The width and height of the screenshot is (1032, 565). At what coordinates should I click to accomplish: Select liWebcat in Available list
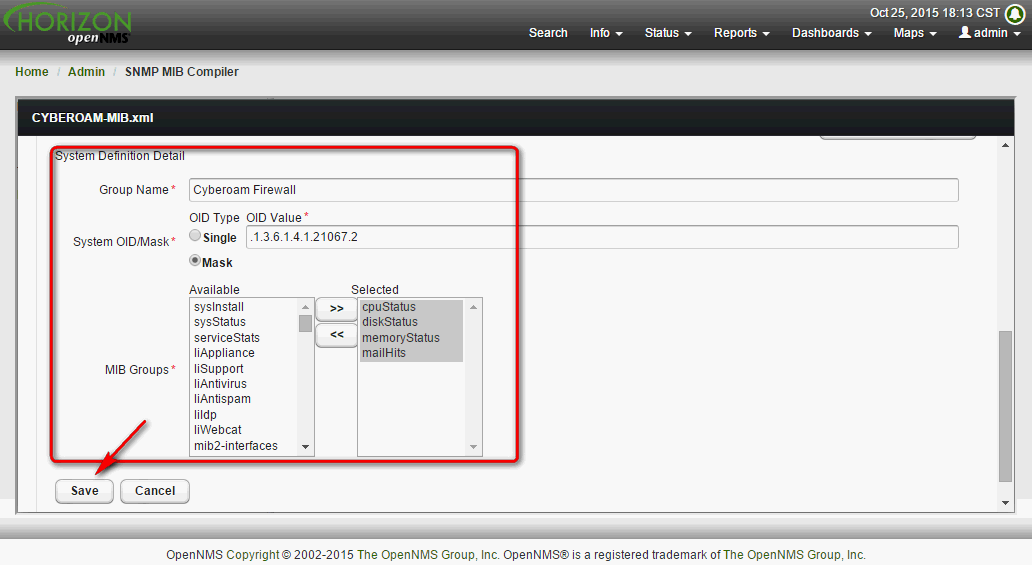click(x=217, y=430)
